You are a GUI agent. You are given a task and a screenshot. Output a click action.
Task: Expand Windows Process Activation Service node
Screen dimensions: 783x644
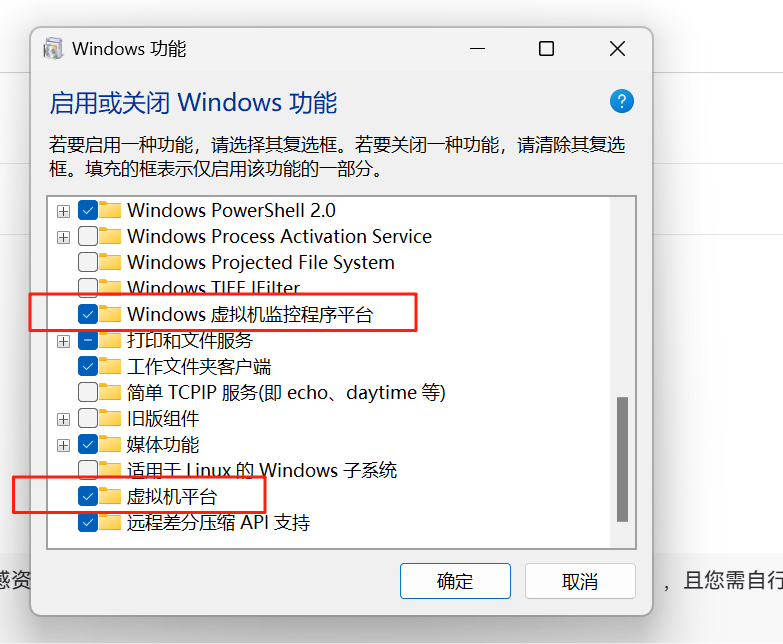click(63, 237)
